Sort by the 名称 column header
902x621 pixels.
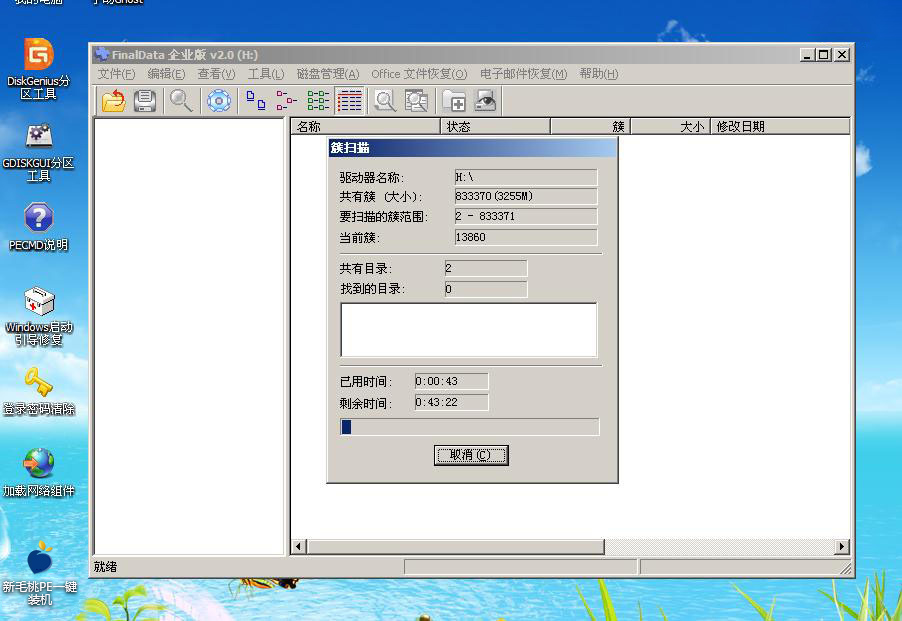pos(366,126)
